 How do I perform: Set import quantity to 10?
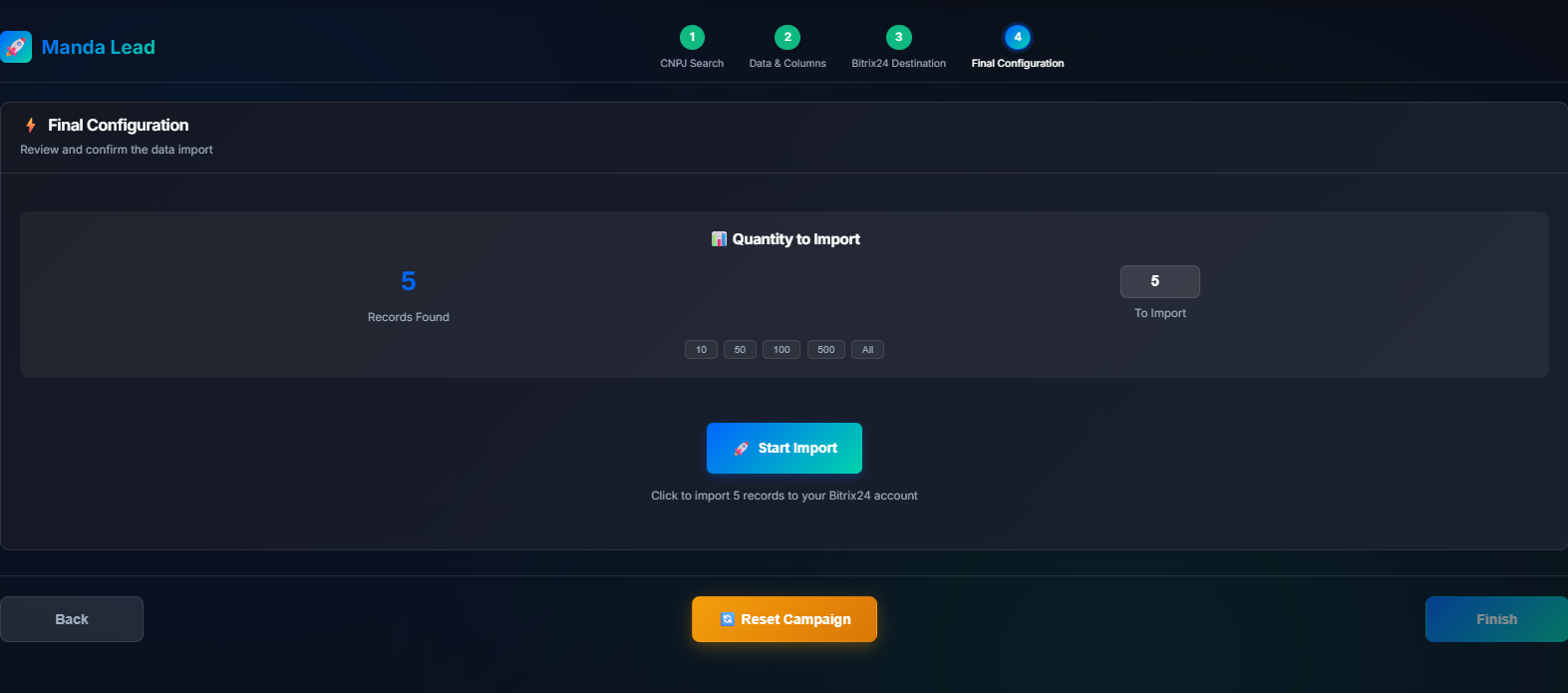coord(701,350)
